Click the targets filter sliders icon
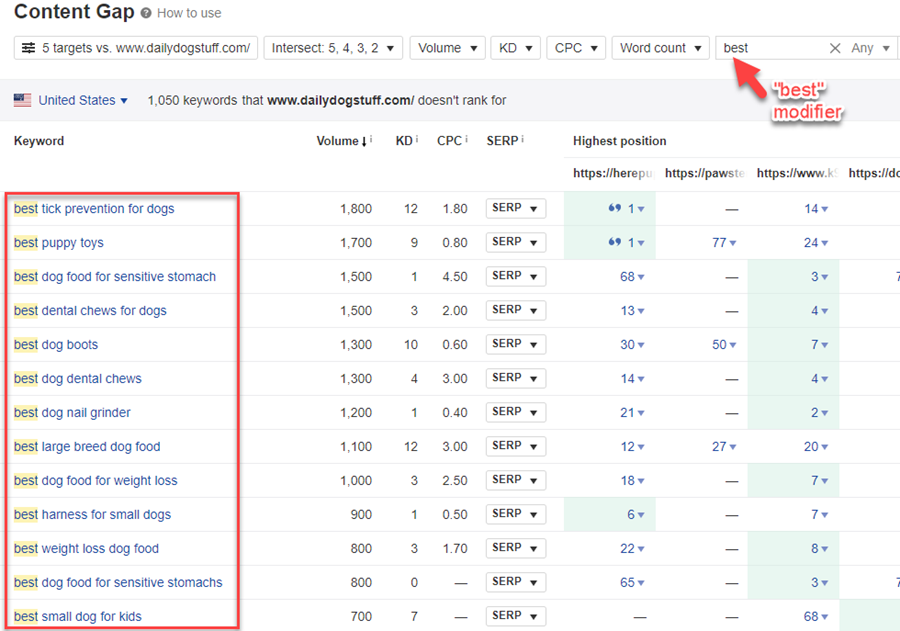This screenshot has width=900, height=631. click(28, 48)
